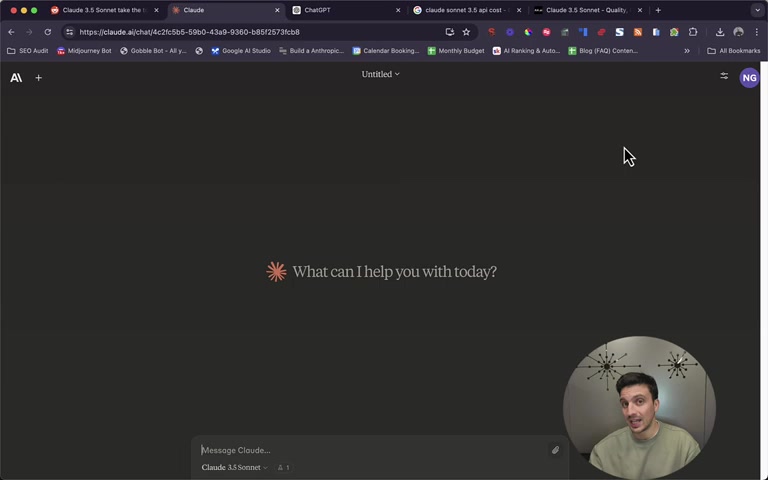Viewport: 768px width, 480px height.
Task: Open the Monthly Budget bookmark
Action: tap(456, 51)
